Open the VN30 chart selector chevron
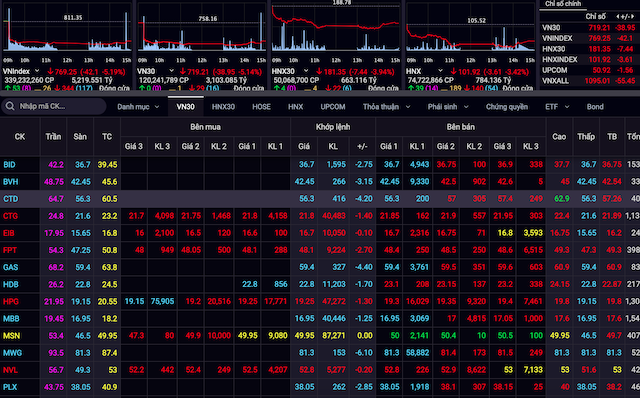This screenshot has height=398, width=640. coord(171,71)
